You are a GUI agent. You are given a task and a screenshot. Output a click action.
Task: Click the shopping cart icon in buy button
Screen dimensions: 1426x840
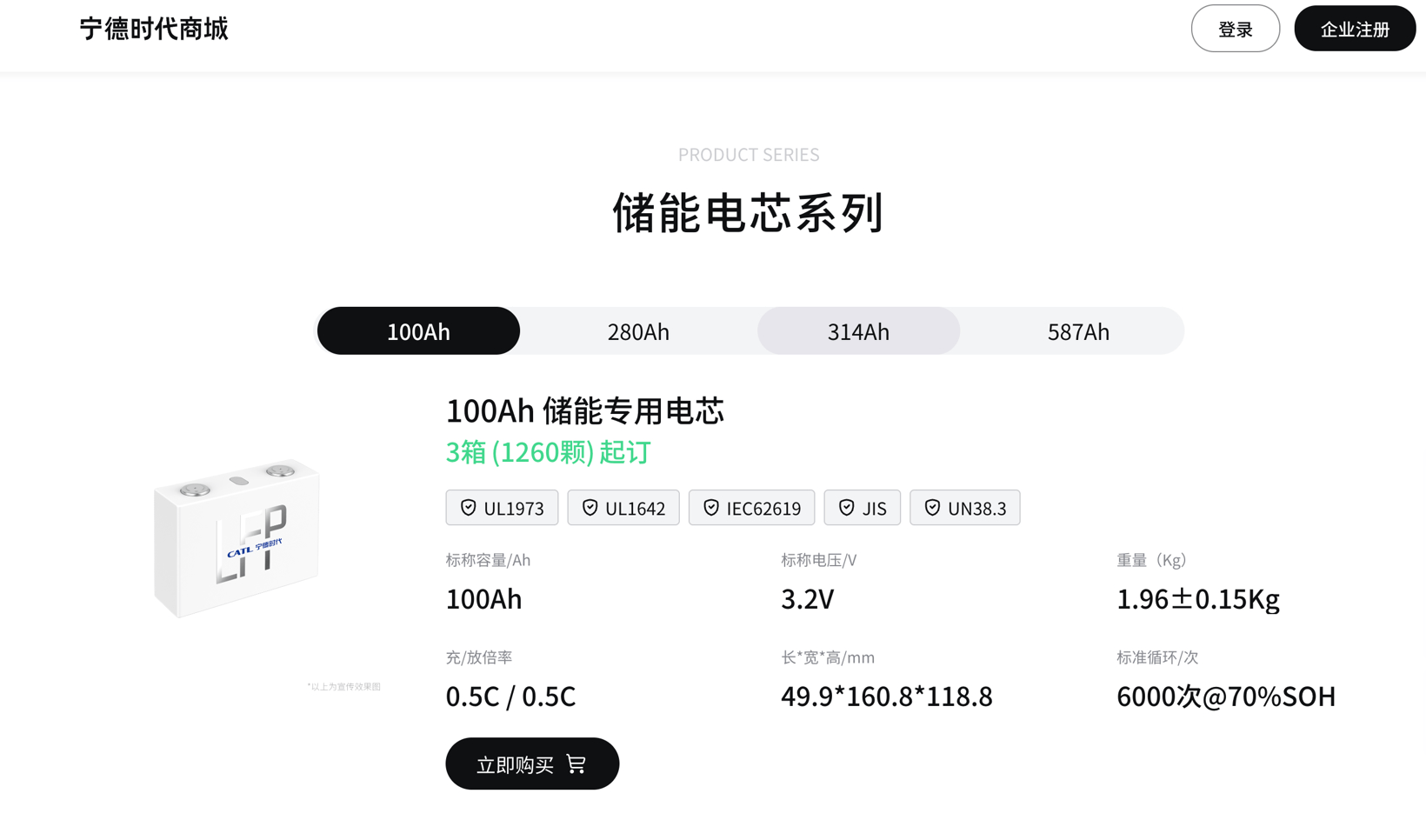click(576, 763)
